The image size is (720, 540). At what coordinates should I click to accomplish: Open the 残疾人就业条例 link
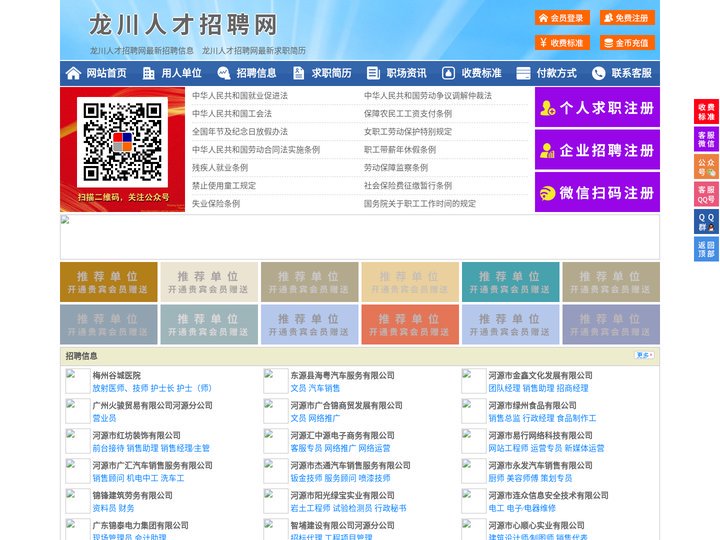point(220,168)
